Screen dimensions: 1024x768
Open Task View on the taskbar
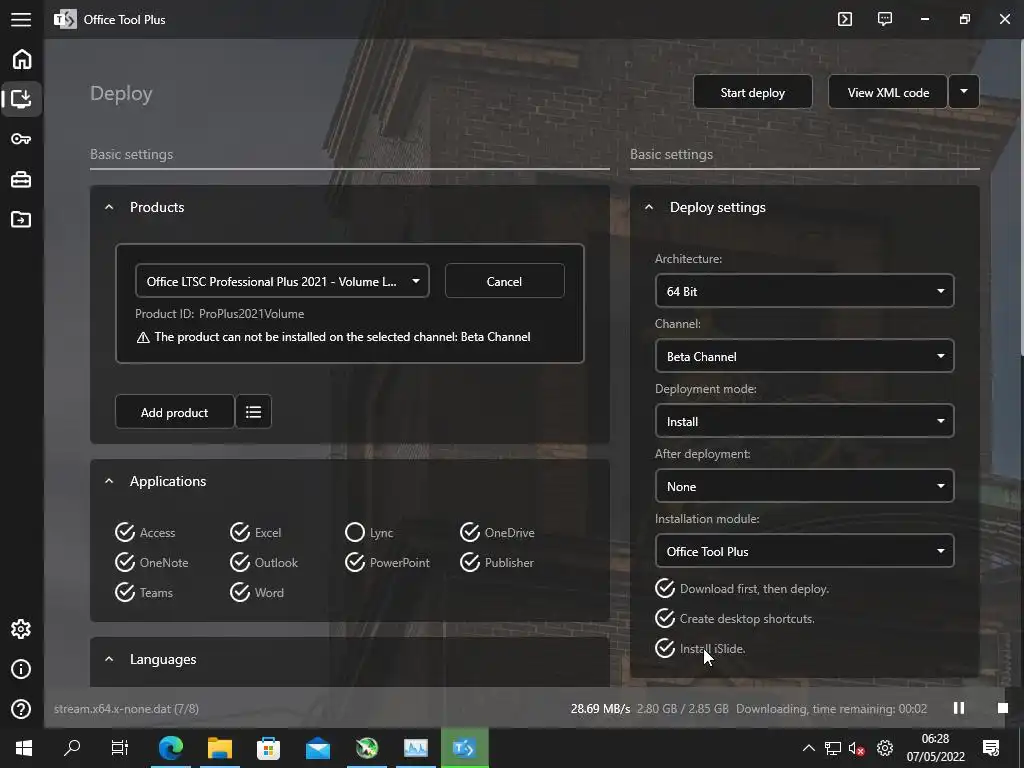tap(120, 748)
